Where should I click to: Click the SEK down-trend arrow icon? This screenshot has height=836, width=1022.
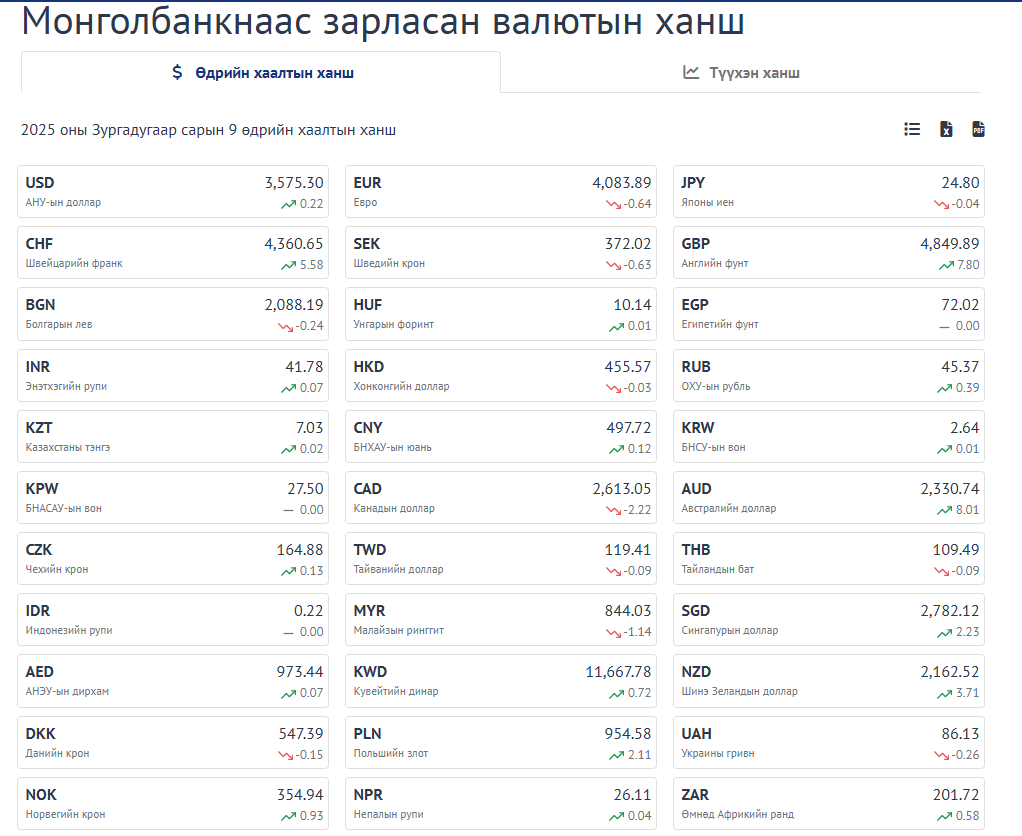tap(613, 265)
